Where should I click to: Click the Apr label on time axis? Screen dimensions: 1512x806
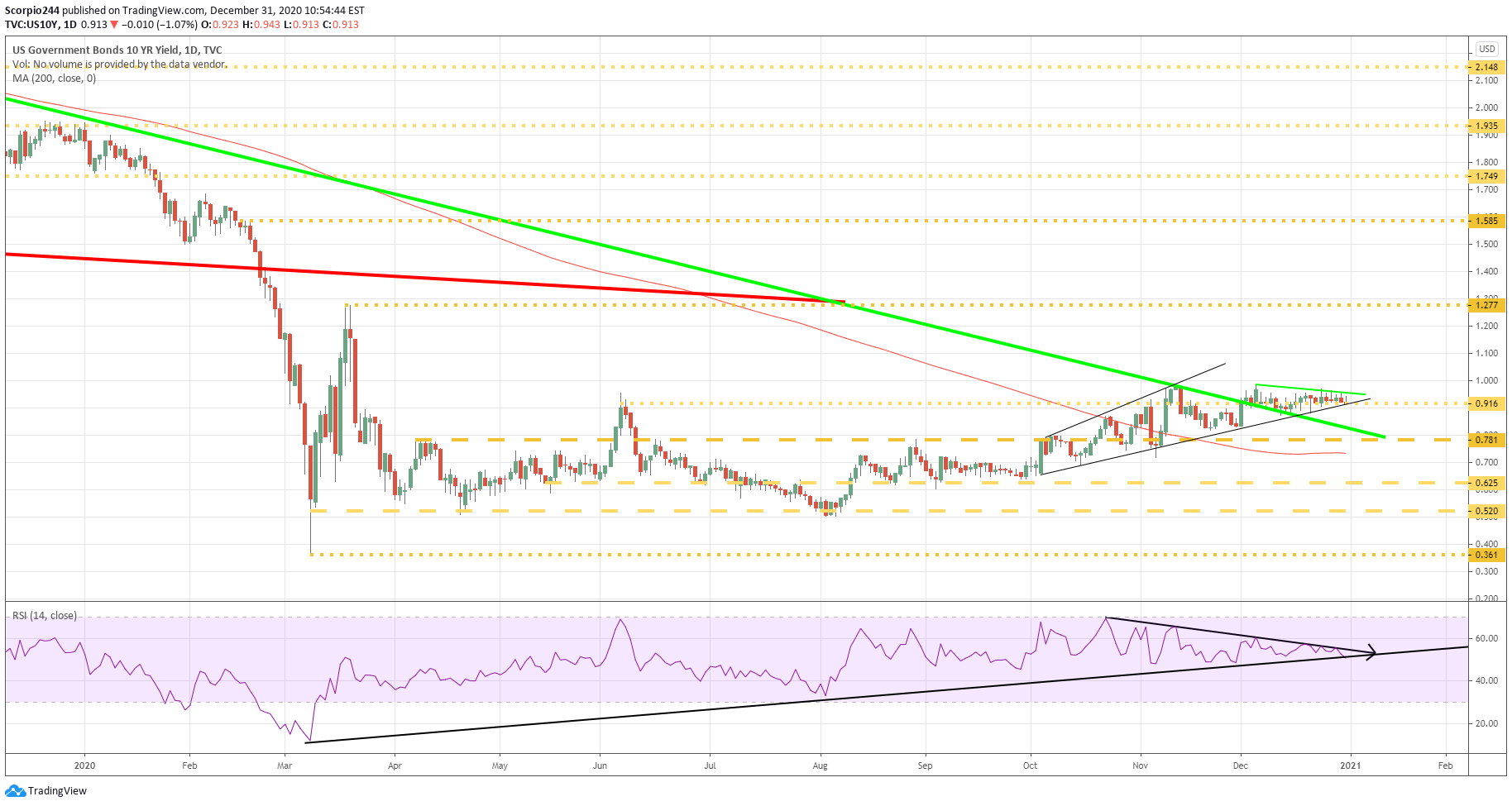tap(395, 765)
